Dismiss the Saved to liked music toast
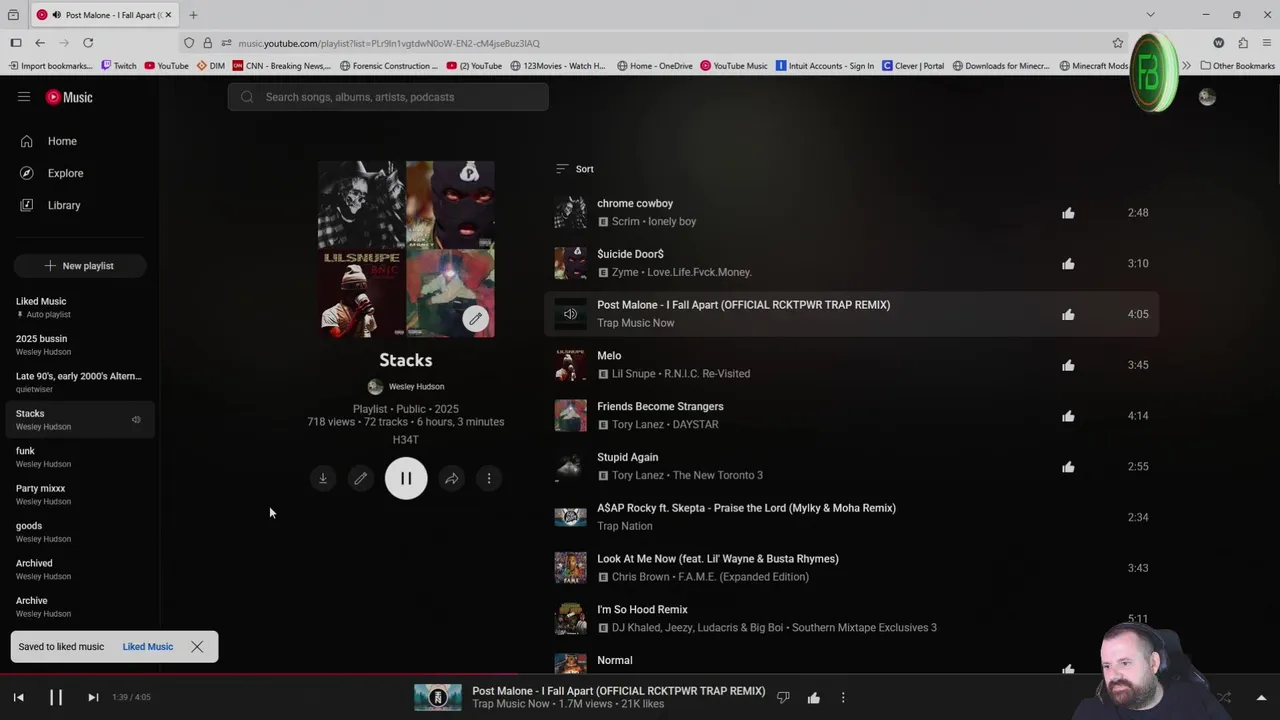 [x=197, y=647]
